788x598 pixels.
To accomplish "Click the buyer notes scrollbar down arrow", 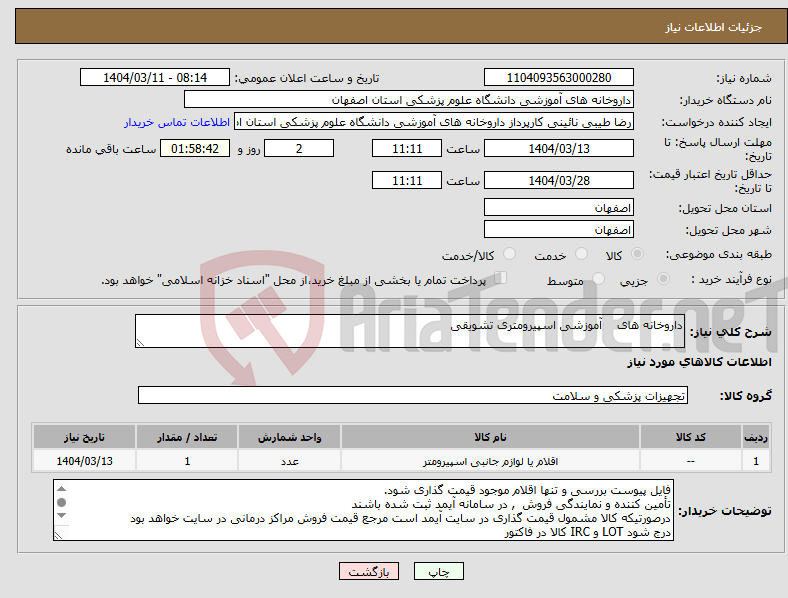I will pos(61,516).
